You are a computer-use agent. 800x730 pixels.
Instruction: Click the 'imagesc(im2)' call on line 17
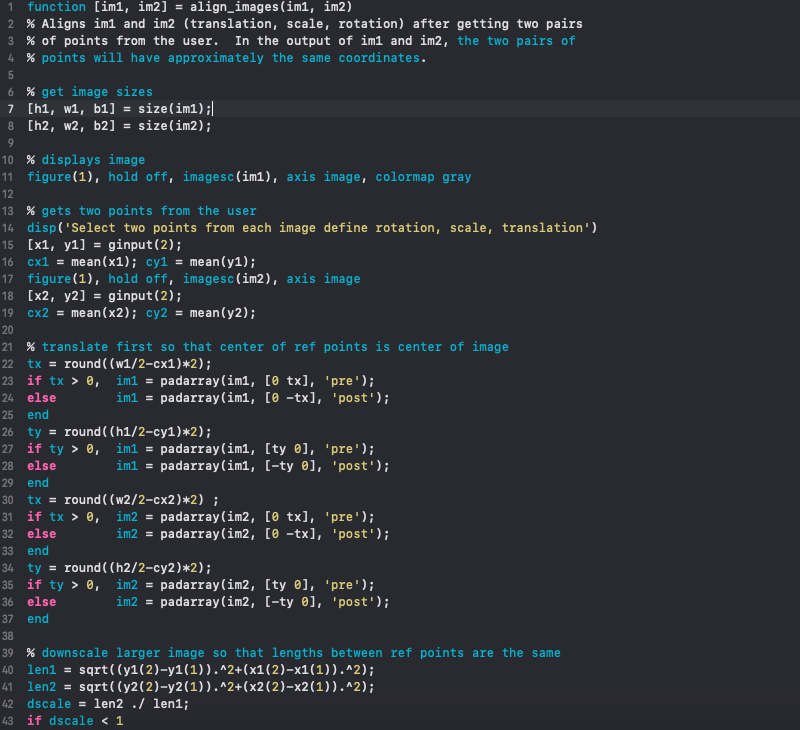coord(231,279)
